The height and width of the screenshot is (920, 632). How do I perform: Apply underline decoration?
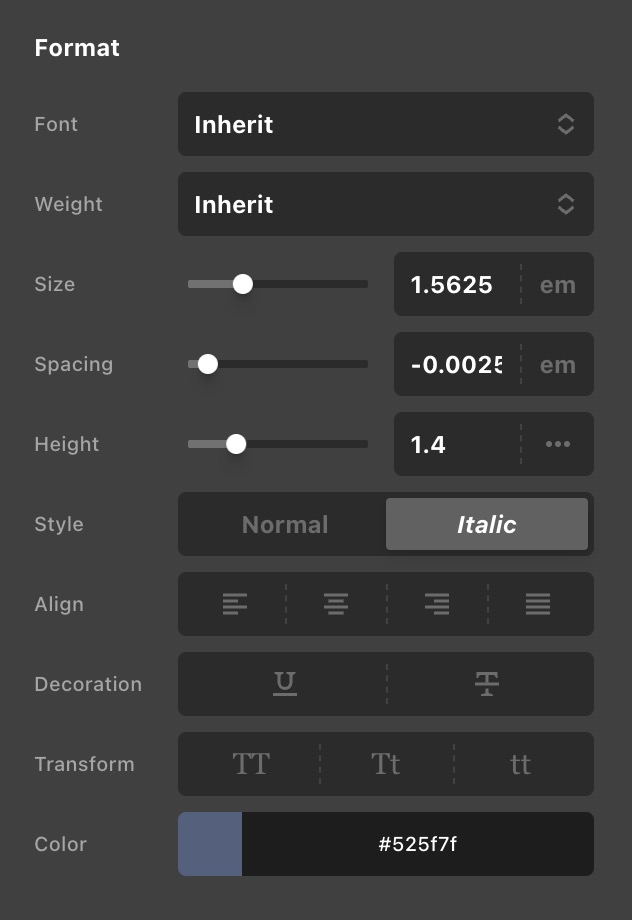(x=284, y=684)
